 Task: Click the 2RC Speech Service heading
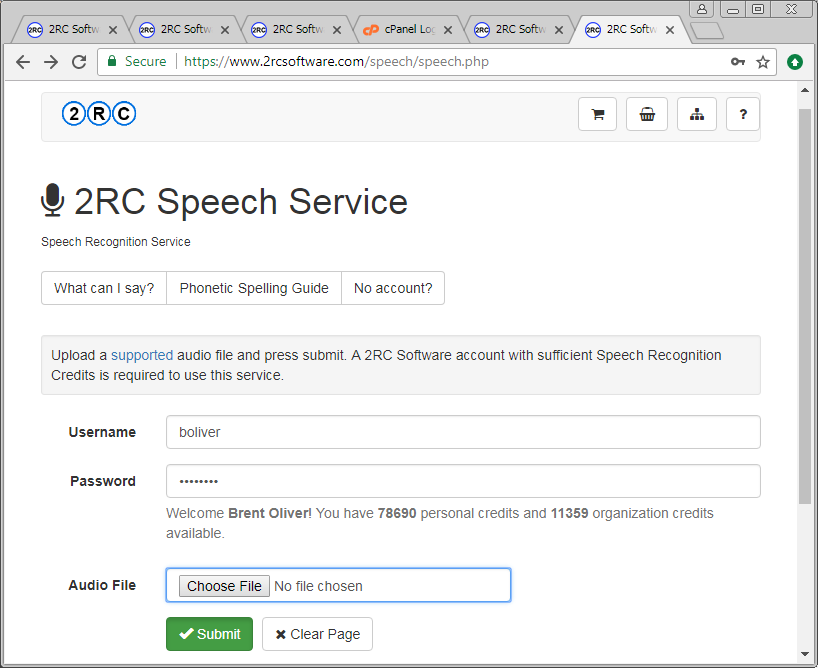coord(240,202)
